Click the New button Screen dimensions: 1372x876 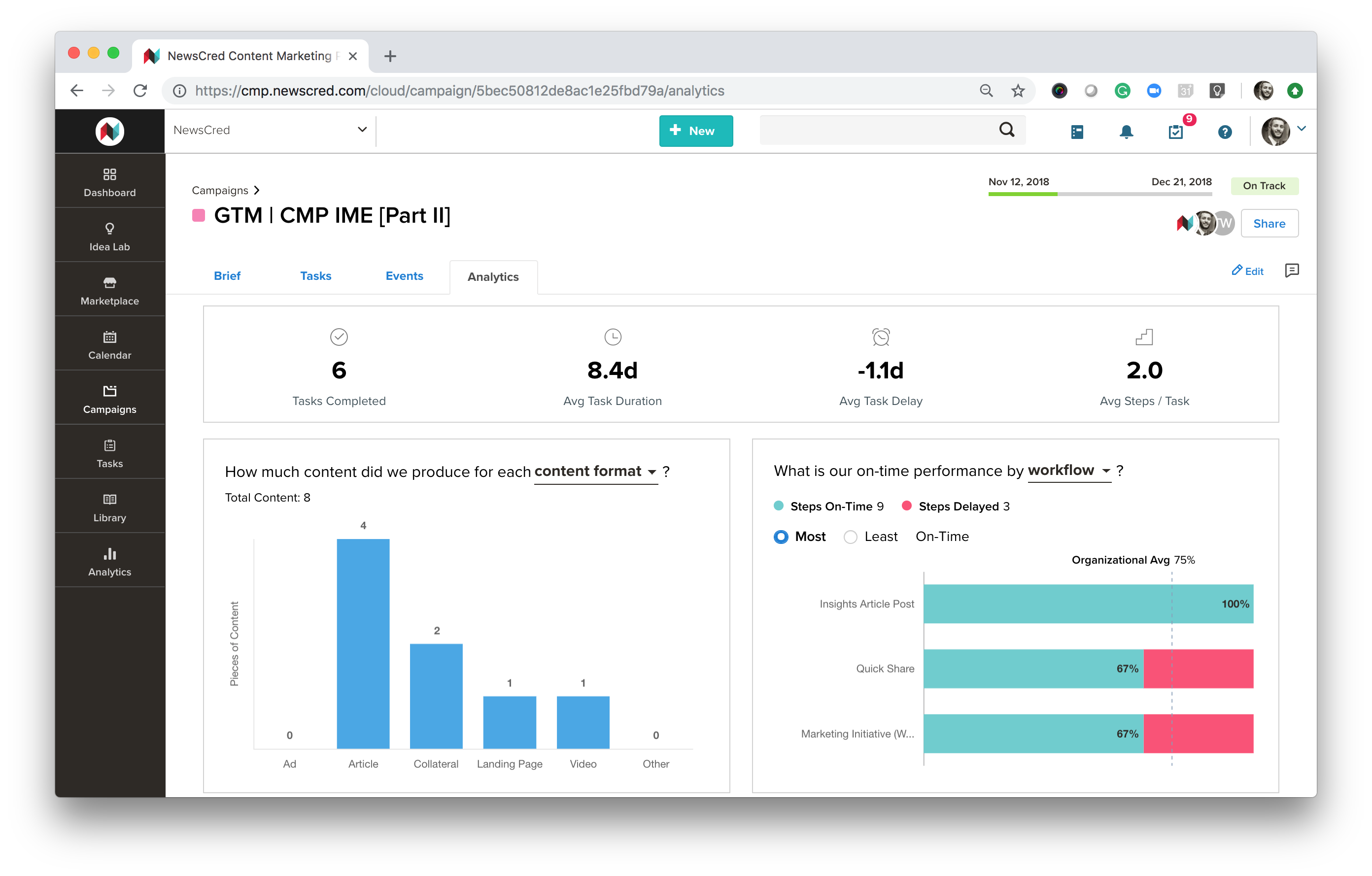[696, 131]
